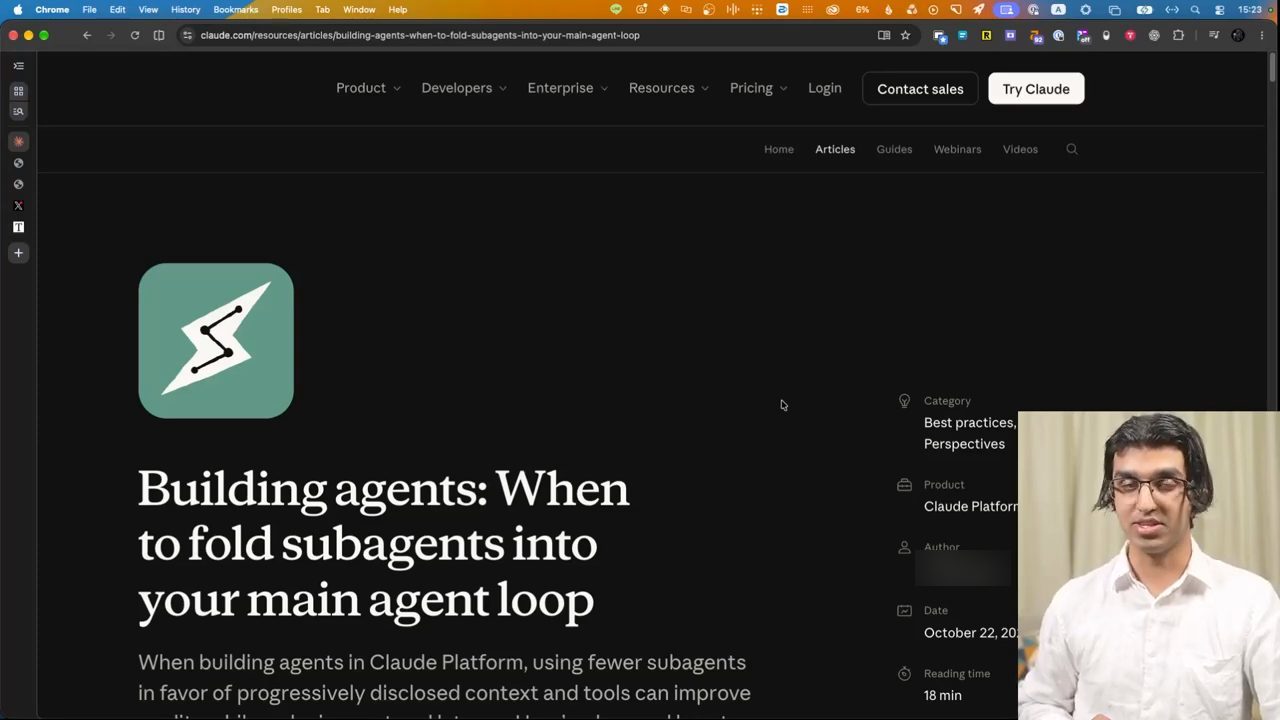Switch to the Guides tab
This screenshot has height=720, width=1280.
point(894,149)
